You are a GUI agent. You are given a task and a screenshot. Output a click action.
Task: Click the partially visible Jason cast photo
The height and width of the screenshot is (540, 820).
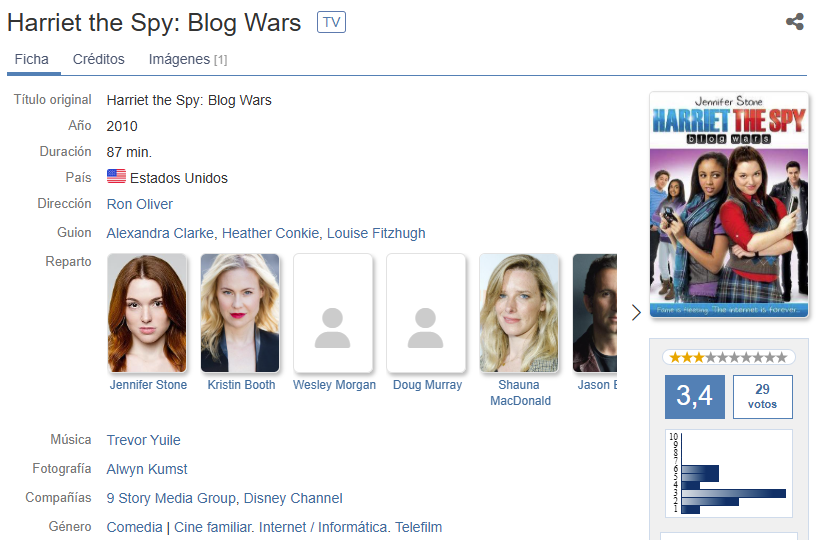click(x=595, y=313)
